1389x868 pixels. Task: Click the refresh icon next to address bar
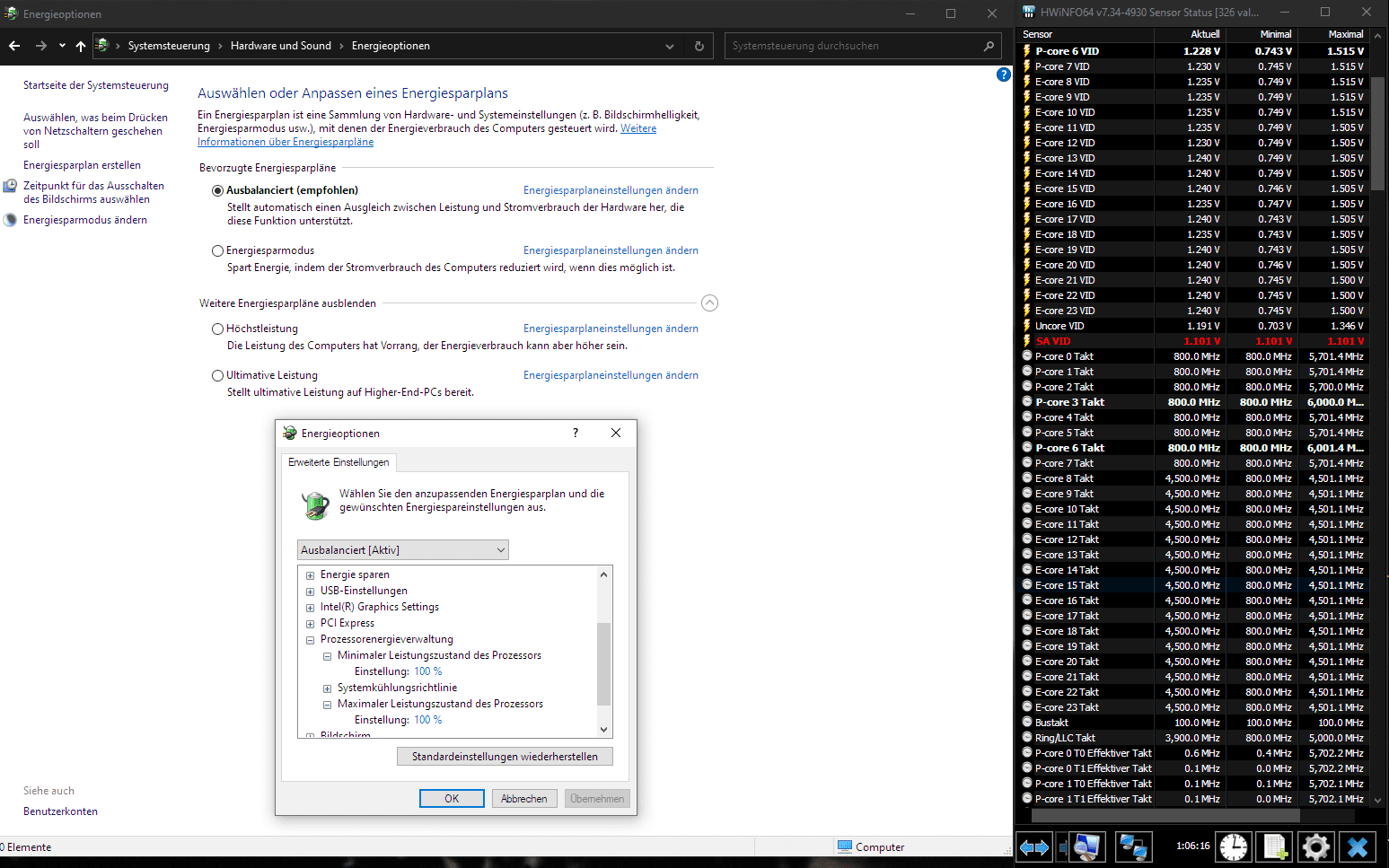699,46
